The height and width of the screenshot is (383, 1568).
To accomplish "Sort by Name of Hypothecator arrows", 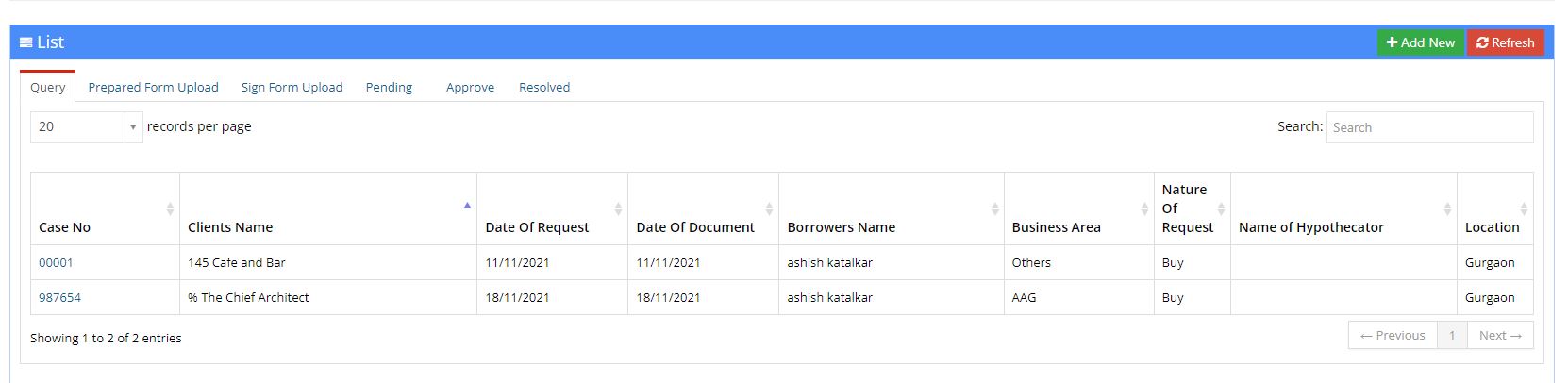I will coord(1447,208).
